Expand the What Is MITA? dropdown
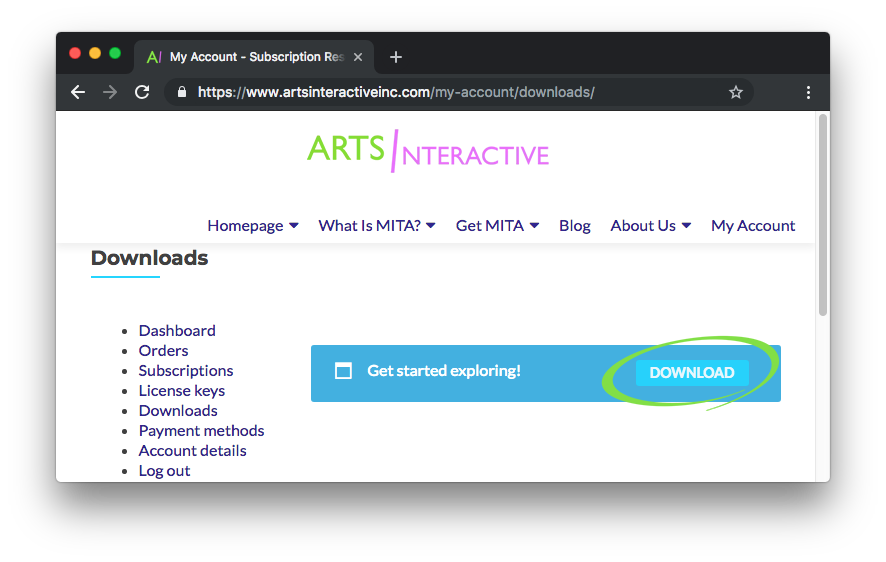The width and height of the screenshot is (886, 562). (x=377, y=226)
